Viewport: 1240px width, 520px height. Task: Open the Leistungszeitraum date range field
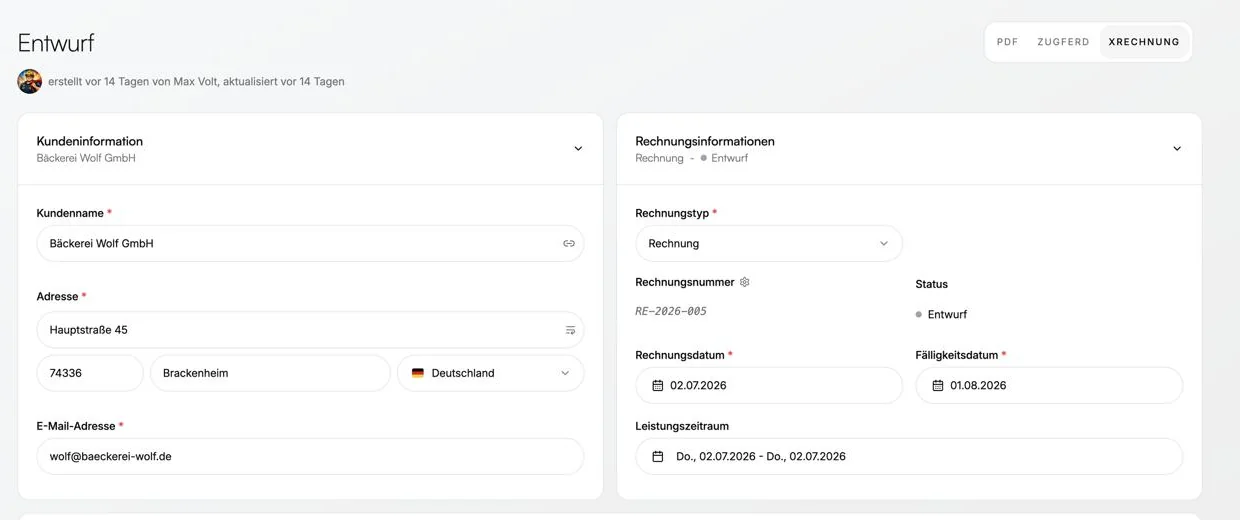click(x=909, y=456)
